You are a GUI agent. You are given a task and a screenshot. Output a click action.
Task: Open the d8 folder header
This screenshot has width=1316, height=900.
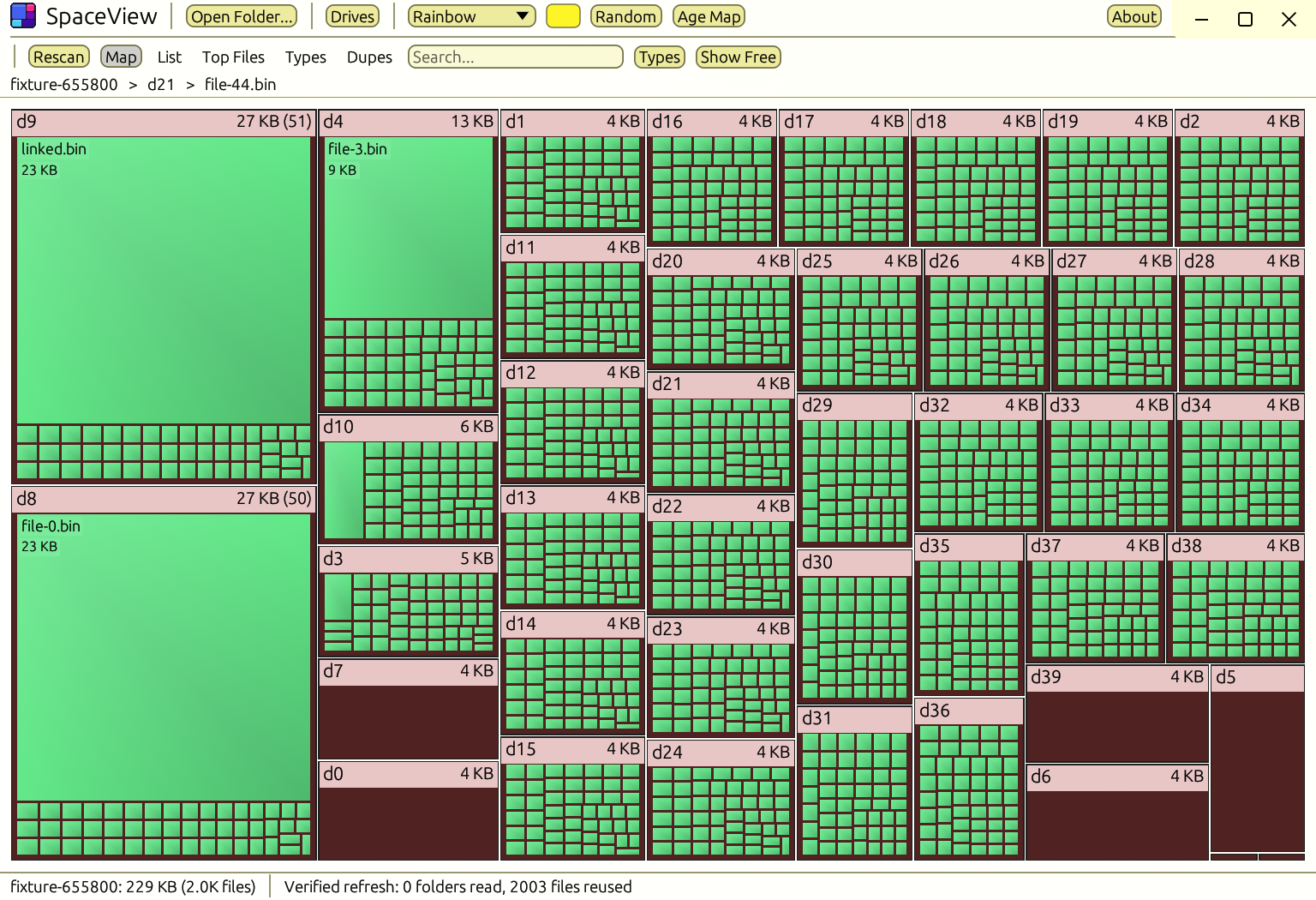[x=164, y=499]
